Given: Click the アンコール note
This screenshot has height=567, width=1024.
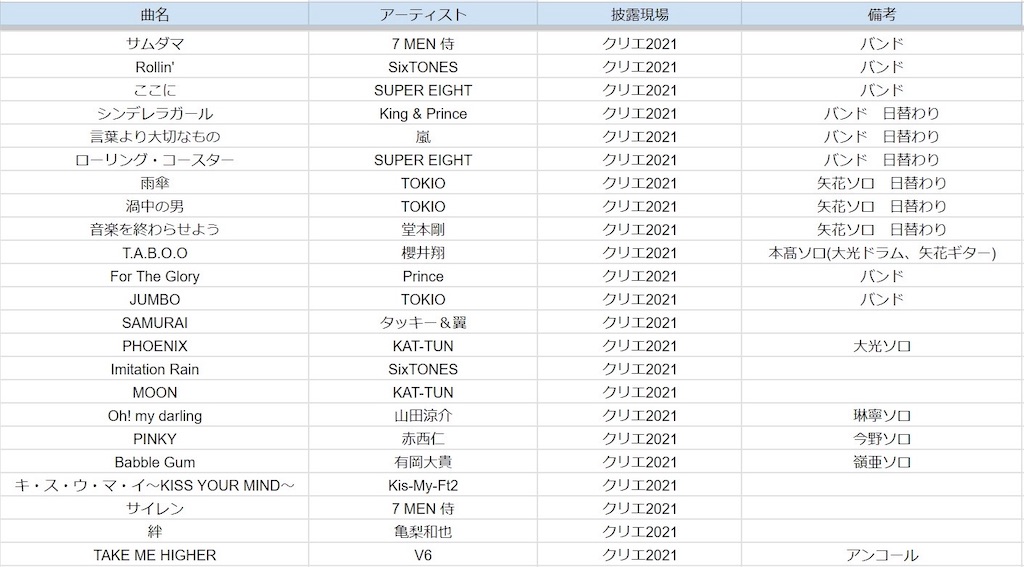Looking at the screenshot, I should [x=882, y=555].
